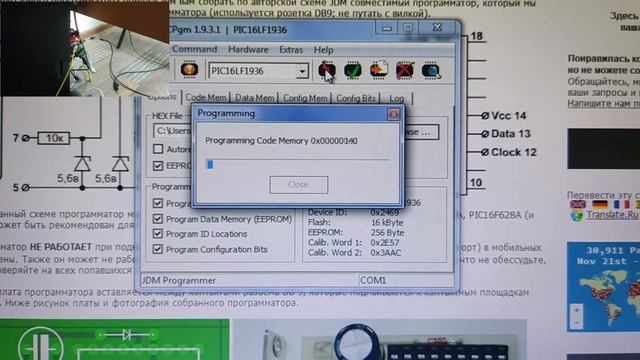Viewport: 640px width, 360px height.
Task: Click the Autodetect PIC chip icon
Action: [x=189, y=70]
